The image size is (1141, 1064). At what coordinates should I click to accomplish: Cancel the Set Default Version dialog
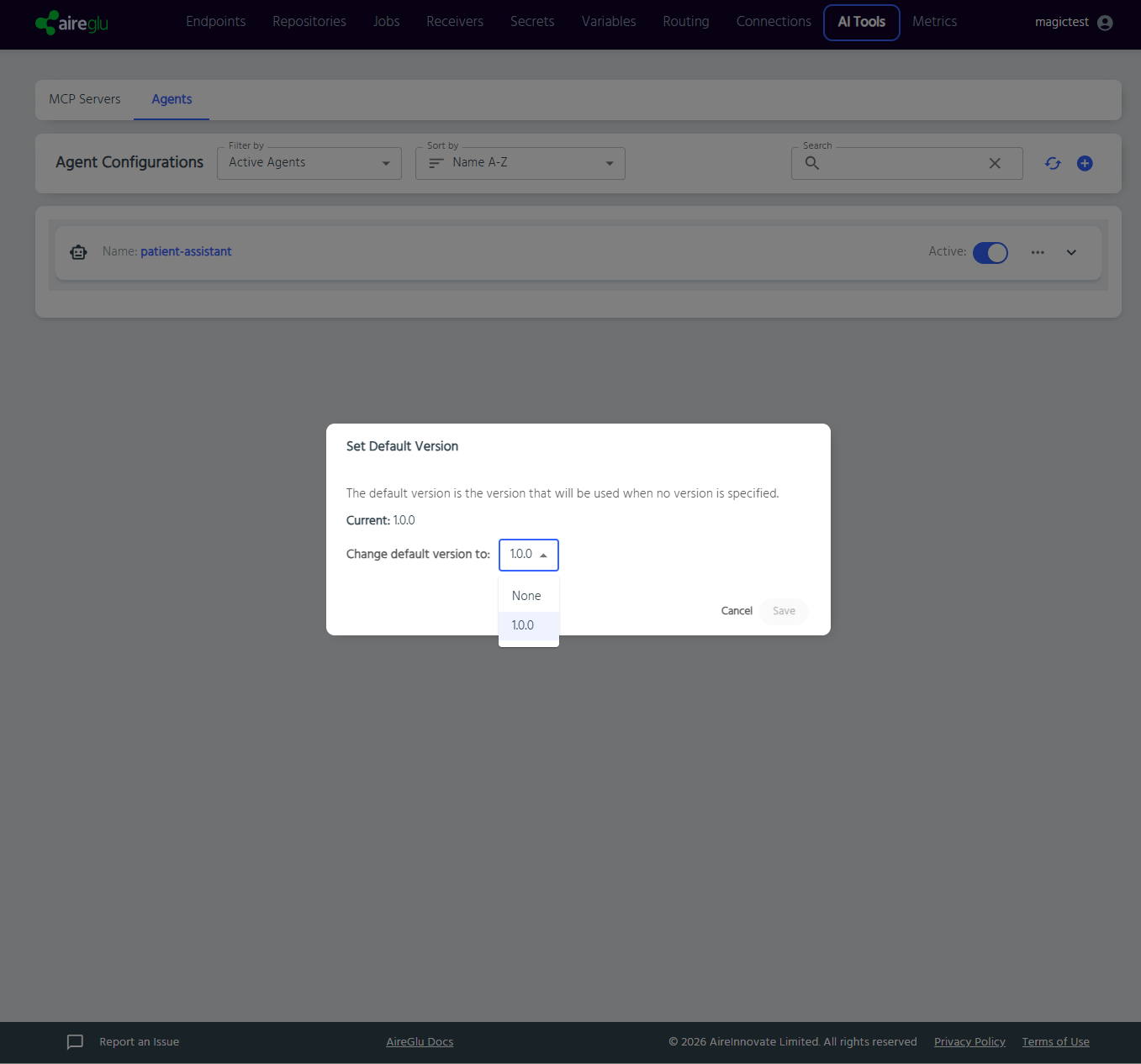(x=737, y=611)
